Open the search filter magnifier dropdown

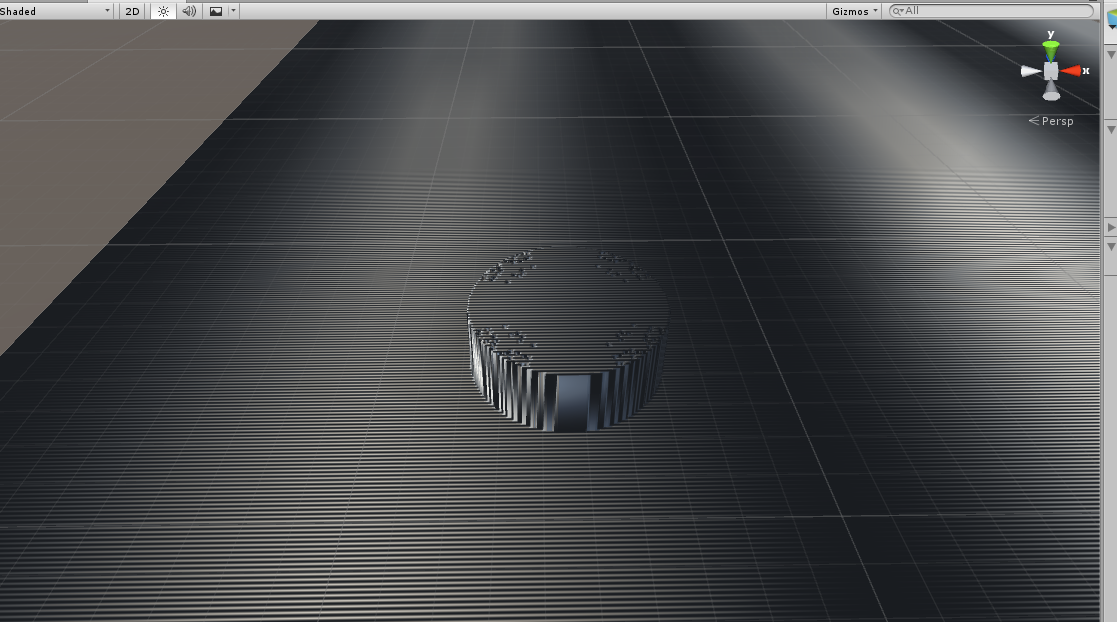pos(898,11)
